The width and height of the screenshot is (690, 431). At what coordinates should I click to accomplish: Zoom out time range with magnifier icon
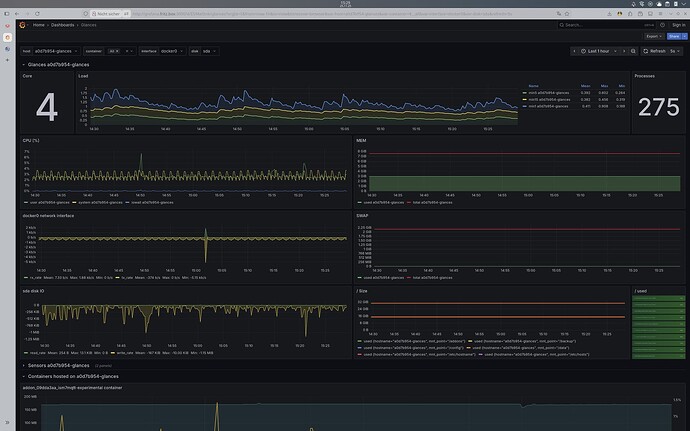point(633,51)
